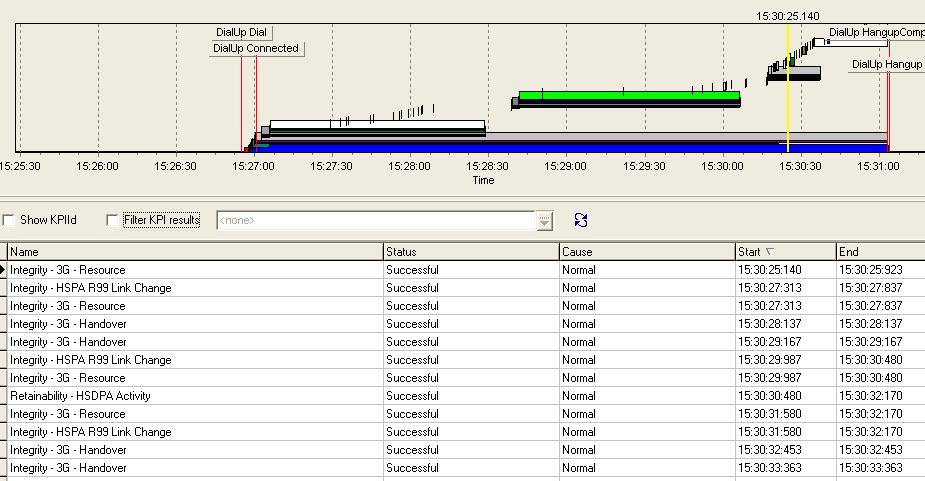Click the white bar near 15:27:30
The image size is (925, 481).
coord(377,124)
